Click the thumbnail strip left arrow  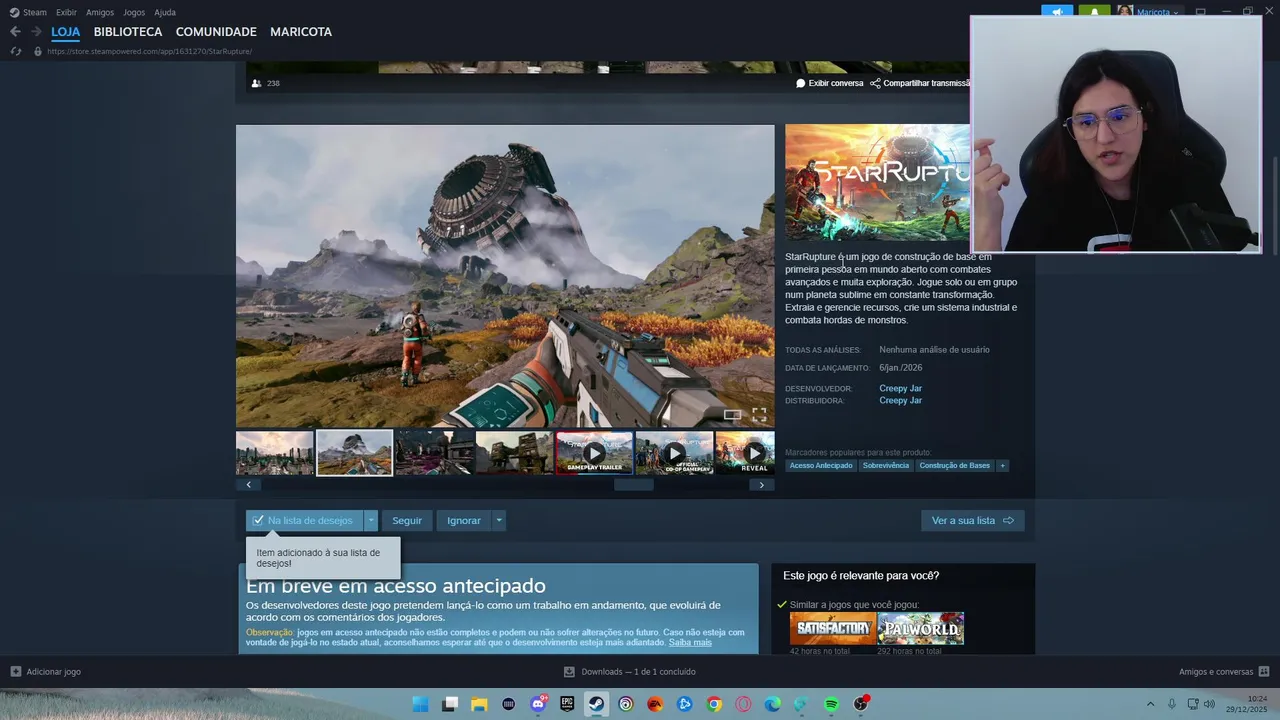(248, 485)
